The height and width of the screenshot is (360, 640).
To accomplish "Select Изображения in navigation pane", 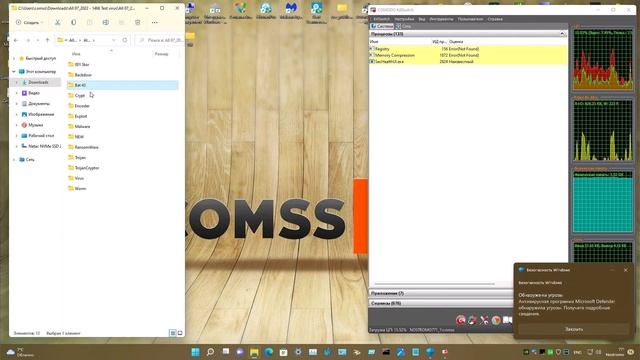I will point(41,114).
